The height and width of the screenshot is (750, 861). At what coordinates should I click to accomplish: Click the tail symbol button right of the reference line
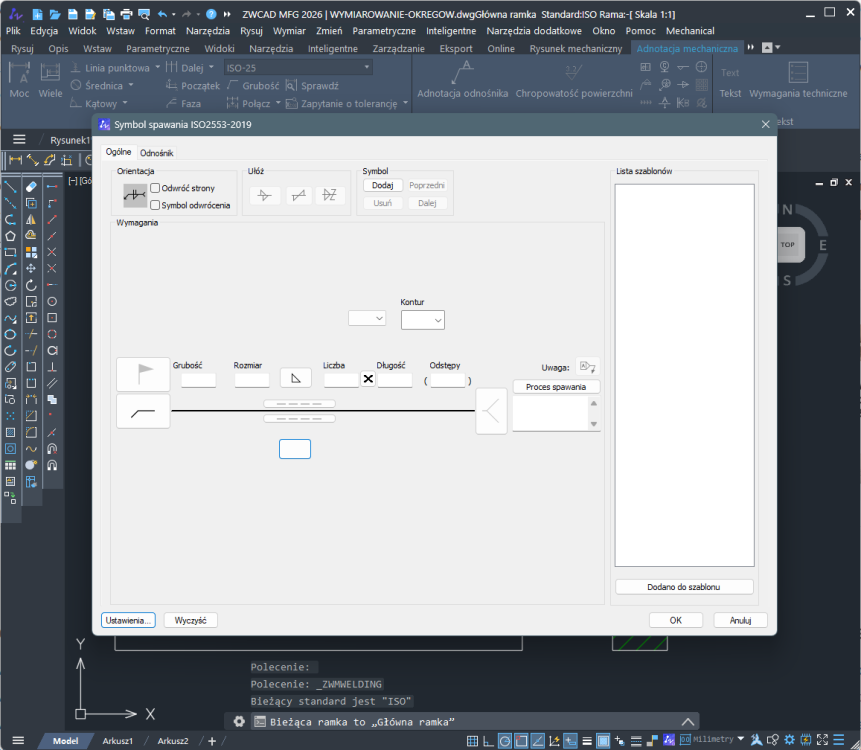[x=491, y=411]
